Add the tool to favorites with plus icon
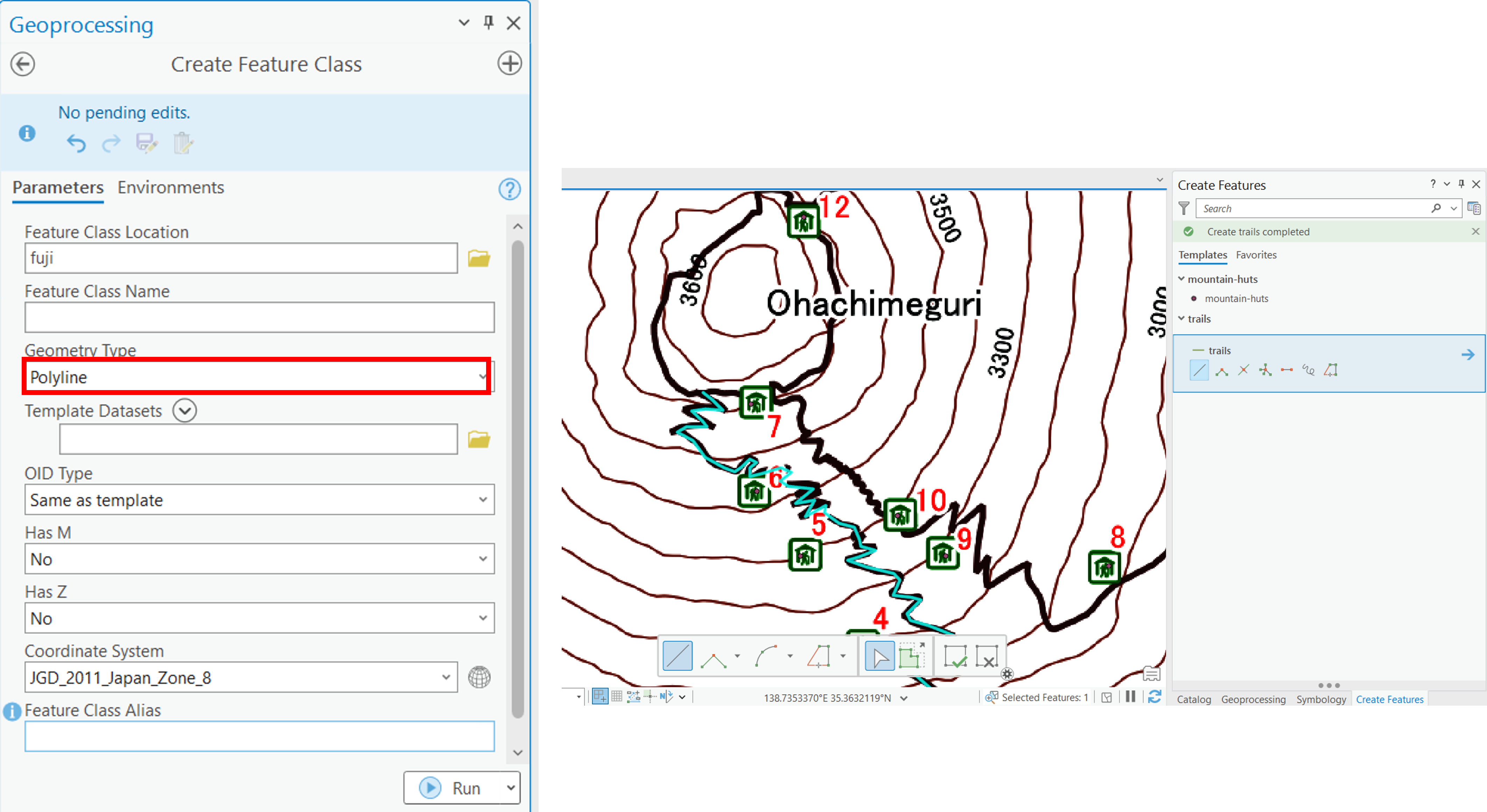1487x812 pixels. point(509,63)
